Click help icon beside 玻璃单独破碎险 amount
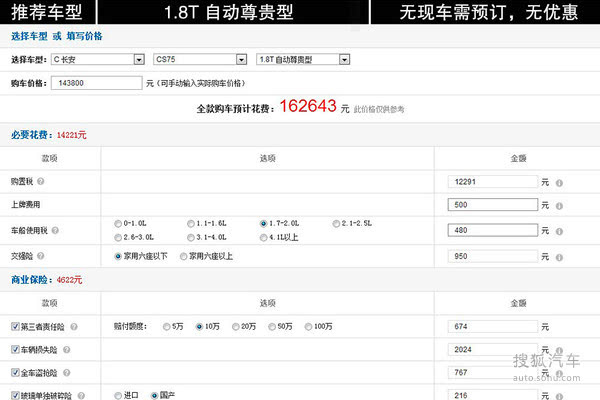The height and width of the screenshot is (400, 600). (x=559, y=396)
